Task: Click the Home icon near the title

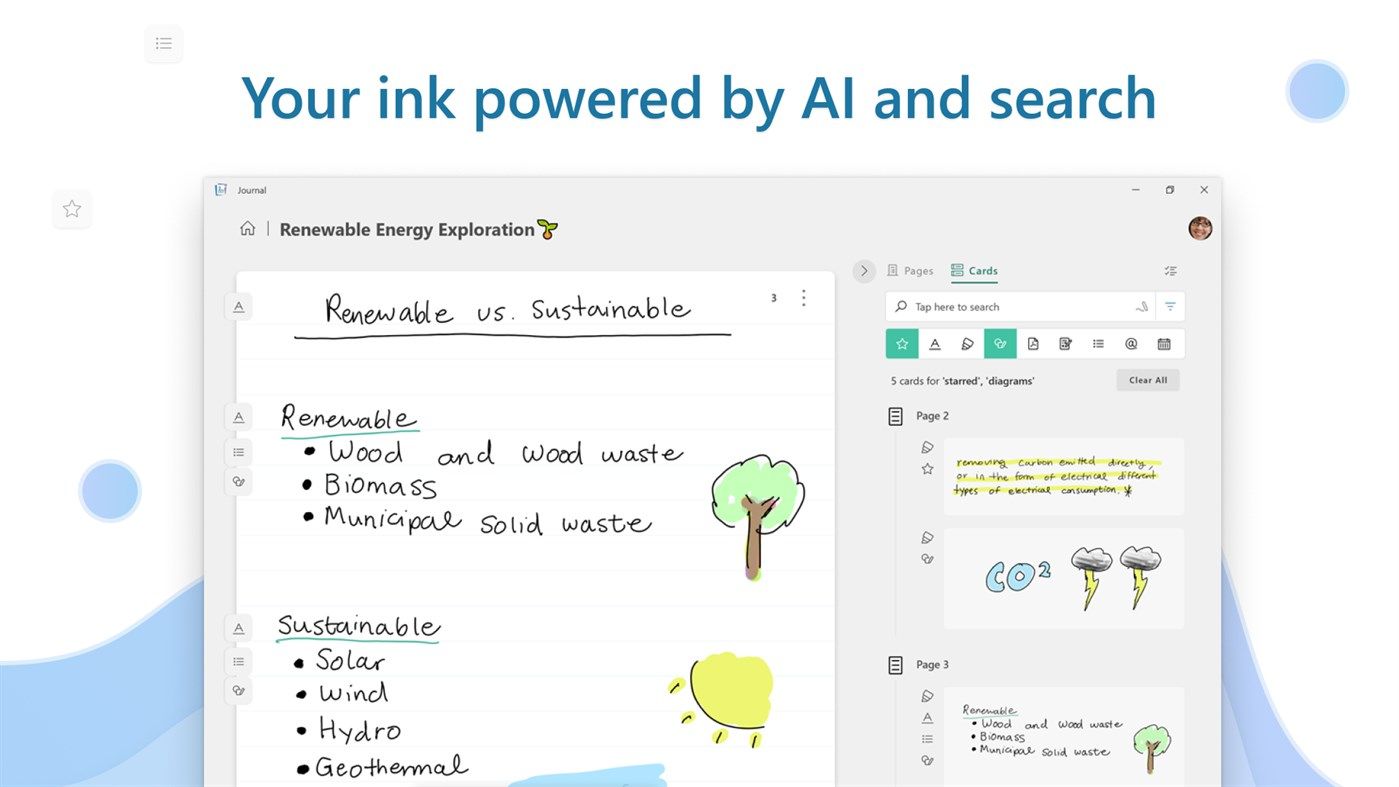Action: [x=247, y=228]
